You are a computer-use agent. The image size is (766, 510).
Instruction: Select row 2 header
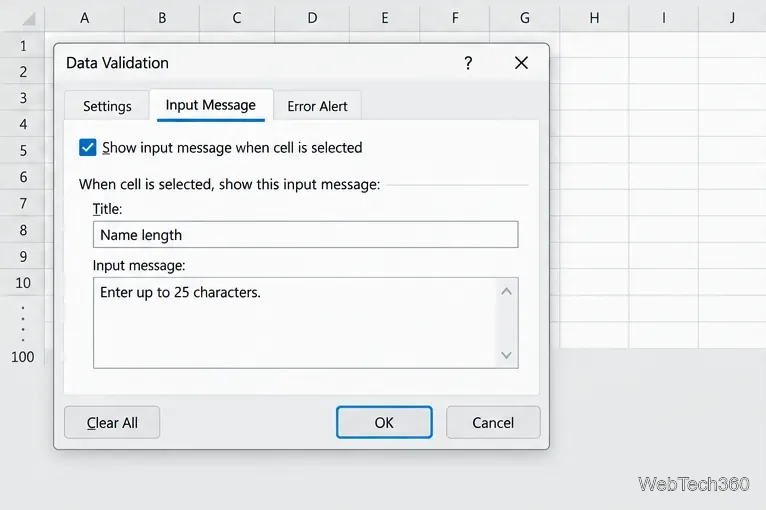coord(23,72)
